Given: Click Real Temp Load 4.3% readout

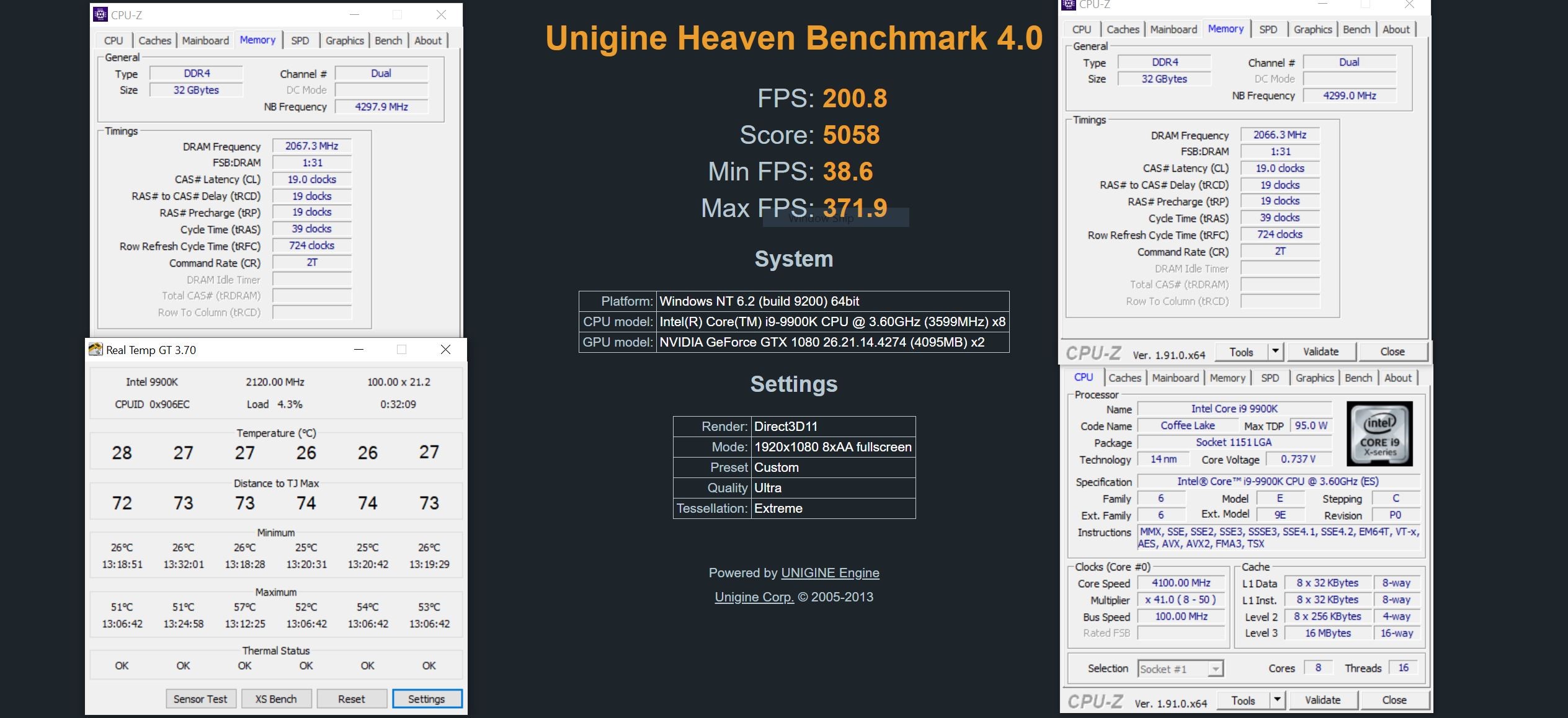Looking at the screenshot, I should coord(275,404).
